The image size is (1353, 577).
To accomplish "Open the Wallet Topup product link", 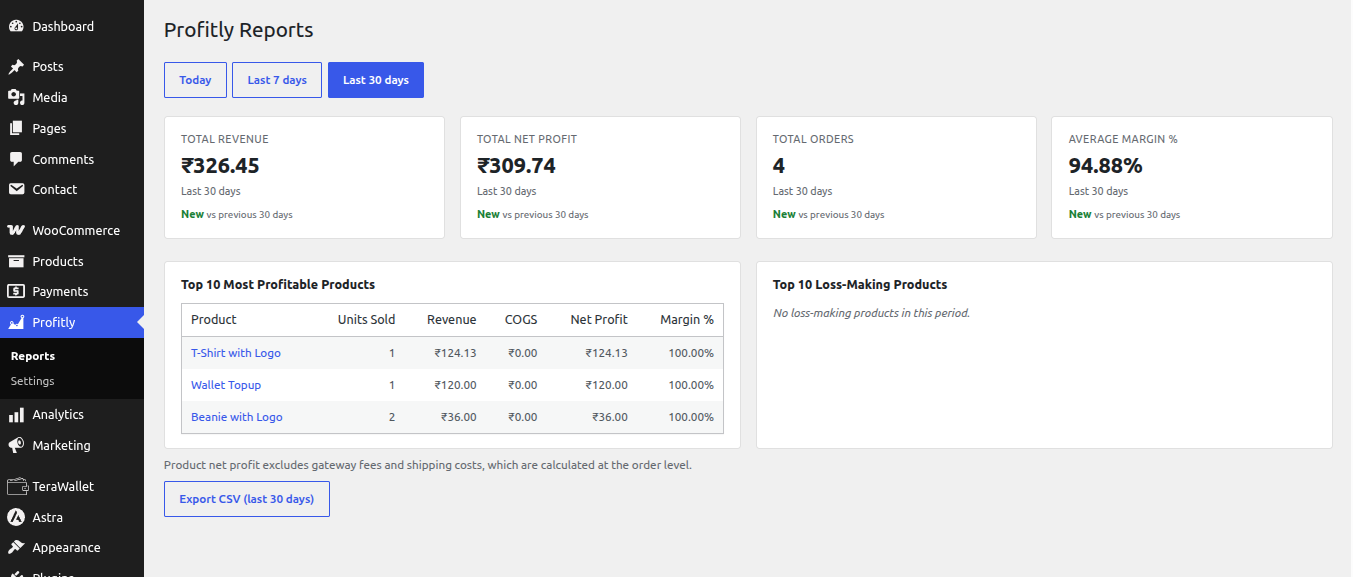I will point(226,385).
